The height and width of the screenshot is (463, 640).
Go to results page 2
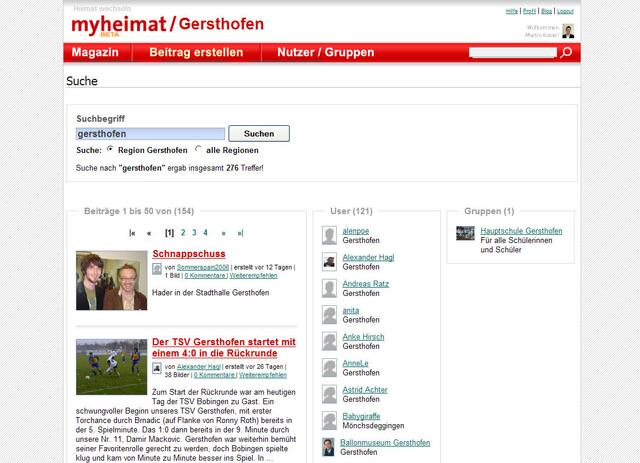(183, 233)
